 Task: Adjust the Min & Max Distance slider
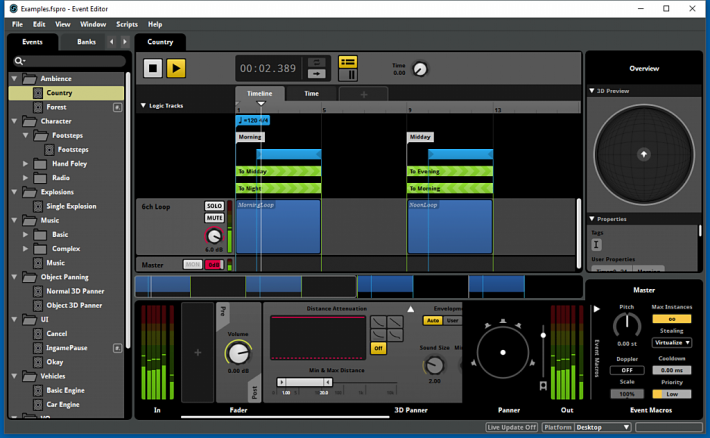pos(305,382)
